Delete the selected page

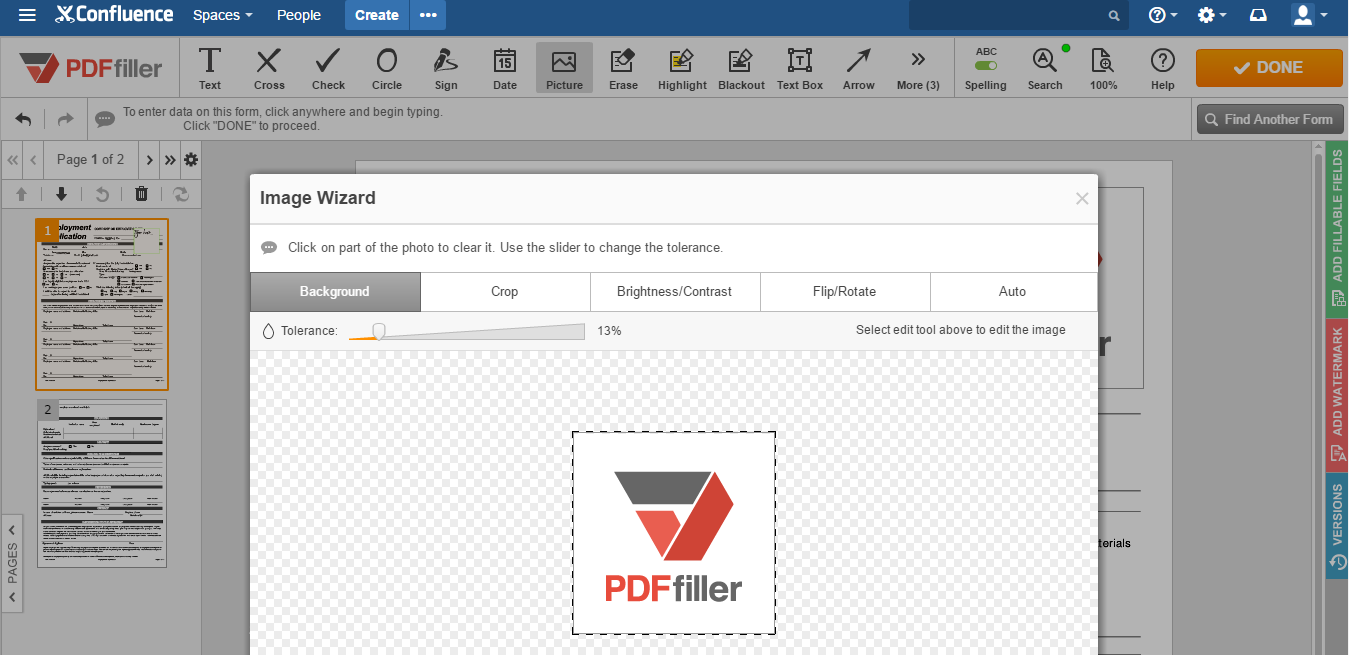pyautogui.click(x=141, y=194)
